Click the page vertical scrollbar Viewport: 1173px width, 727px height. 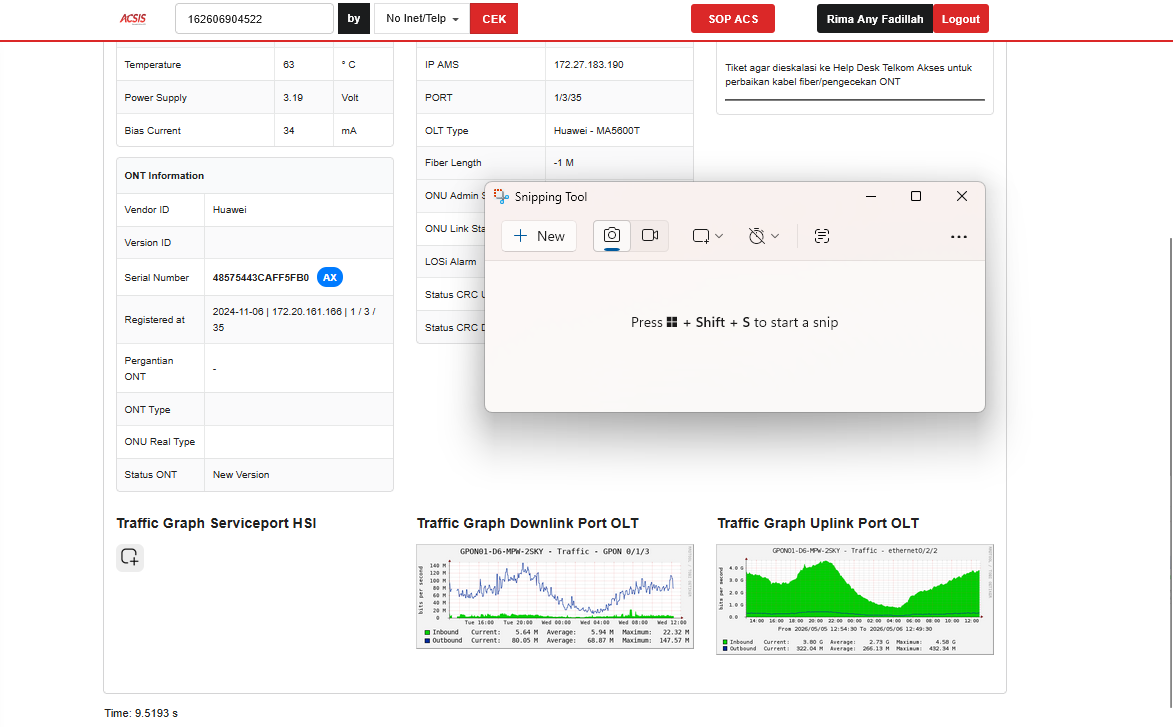[x=1170, y=471]
